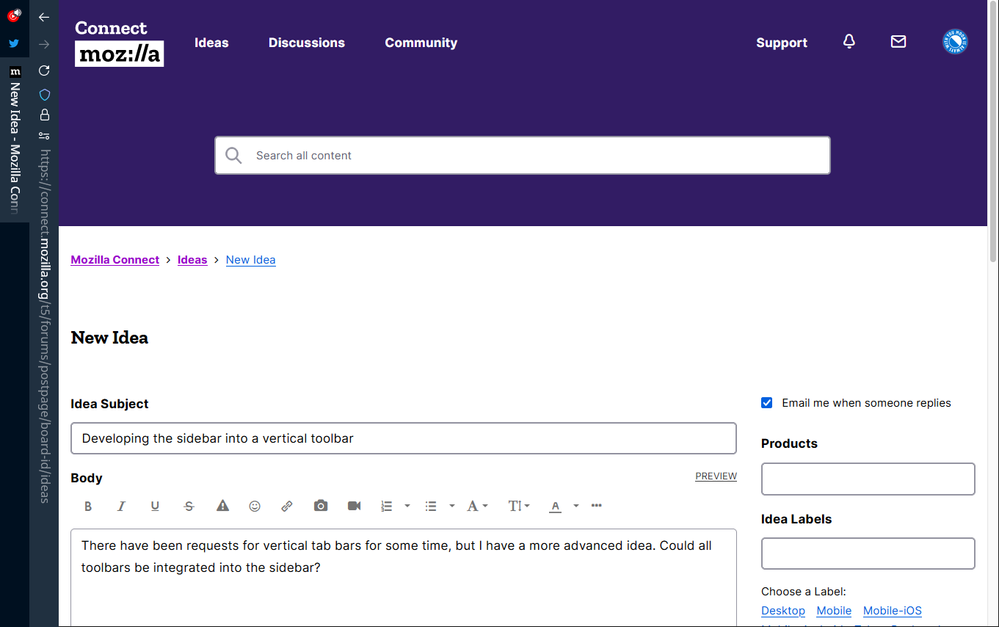
Task: Open the font size dropdown
Action: pyautogui.click(x=519, y=506)
